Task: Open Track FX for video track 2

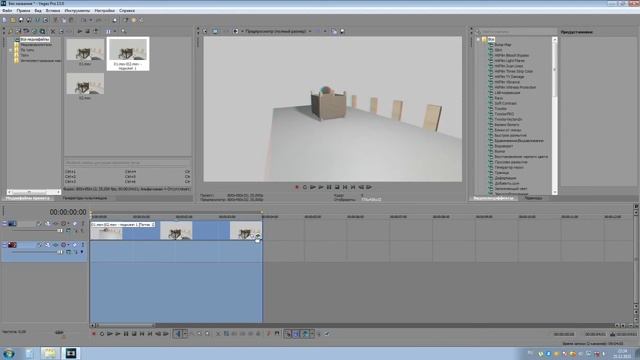Action: (x=56, y=245)
